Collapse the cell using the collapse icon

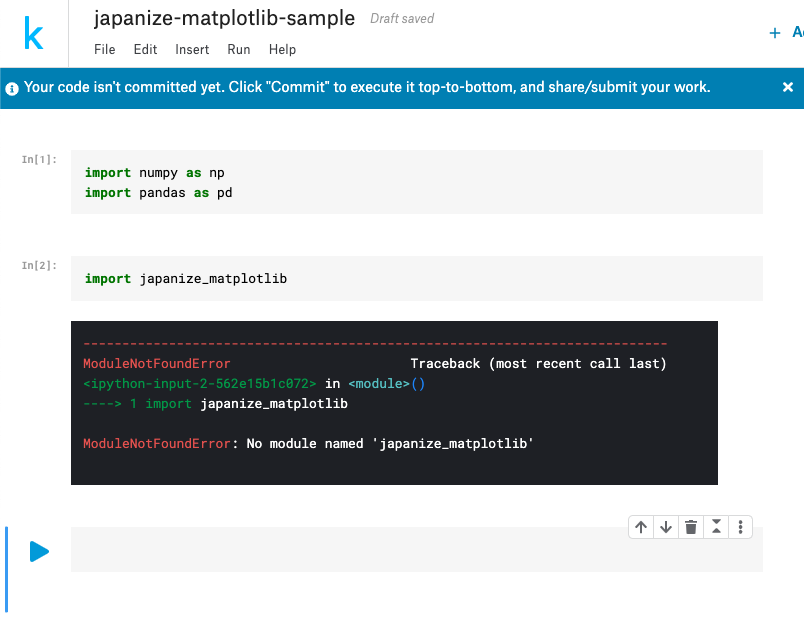tap(715, 527)
